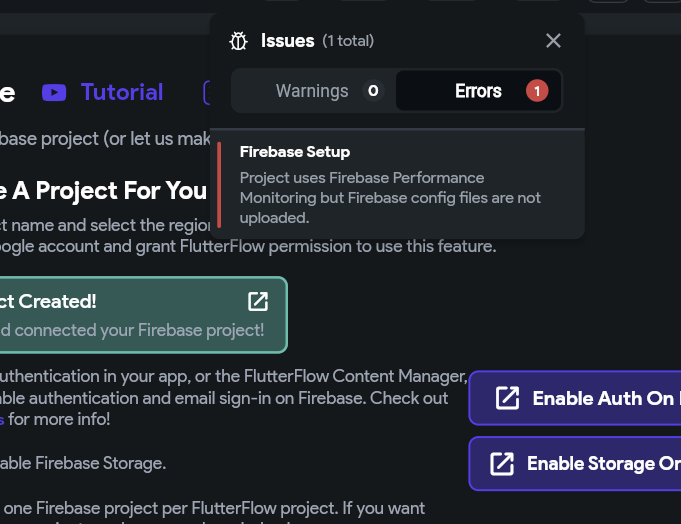
Task: Switch to the Errors tab
Action: (x=479, y=91)
